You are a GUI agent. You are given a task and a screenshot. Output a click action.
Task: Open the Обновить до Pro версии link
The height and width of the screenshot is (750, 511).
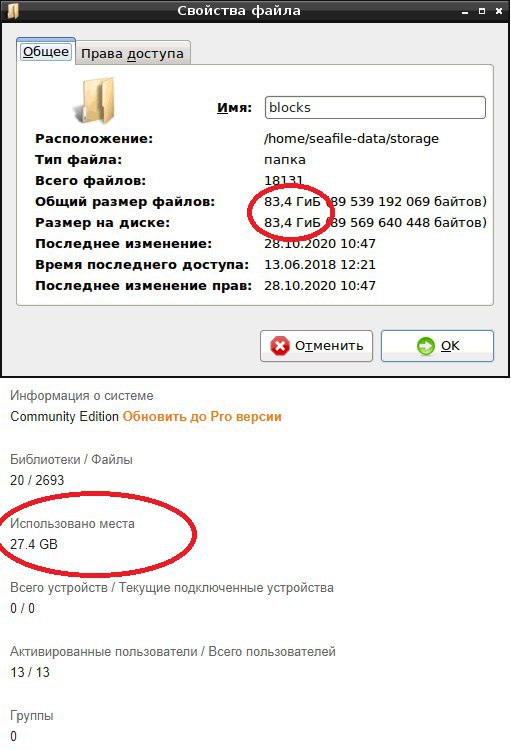(x=202, y=417)
